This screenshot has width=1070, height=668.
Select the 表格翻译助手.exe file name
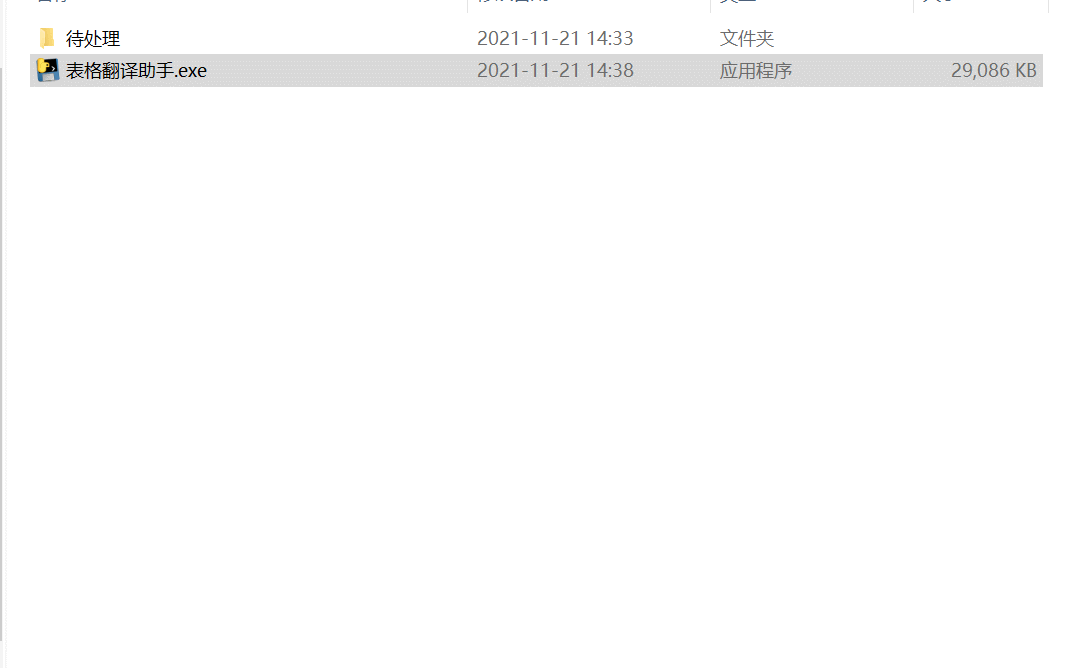(136, 70)
